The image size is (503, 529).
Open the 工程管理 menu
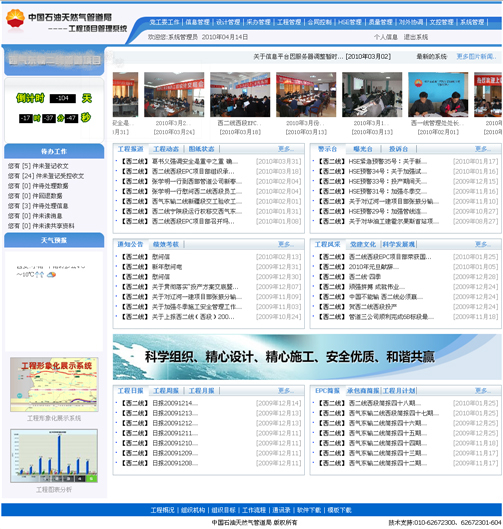click(289, 22)
